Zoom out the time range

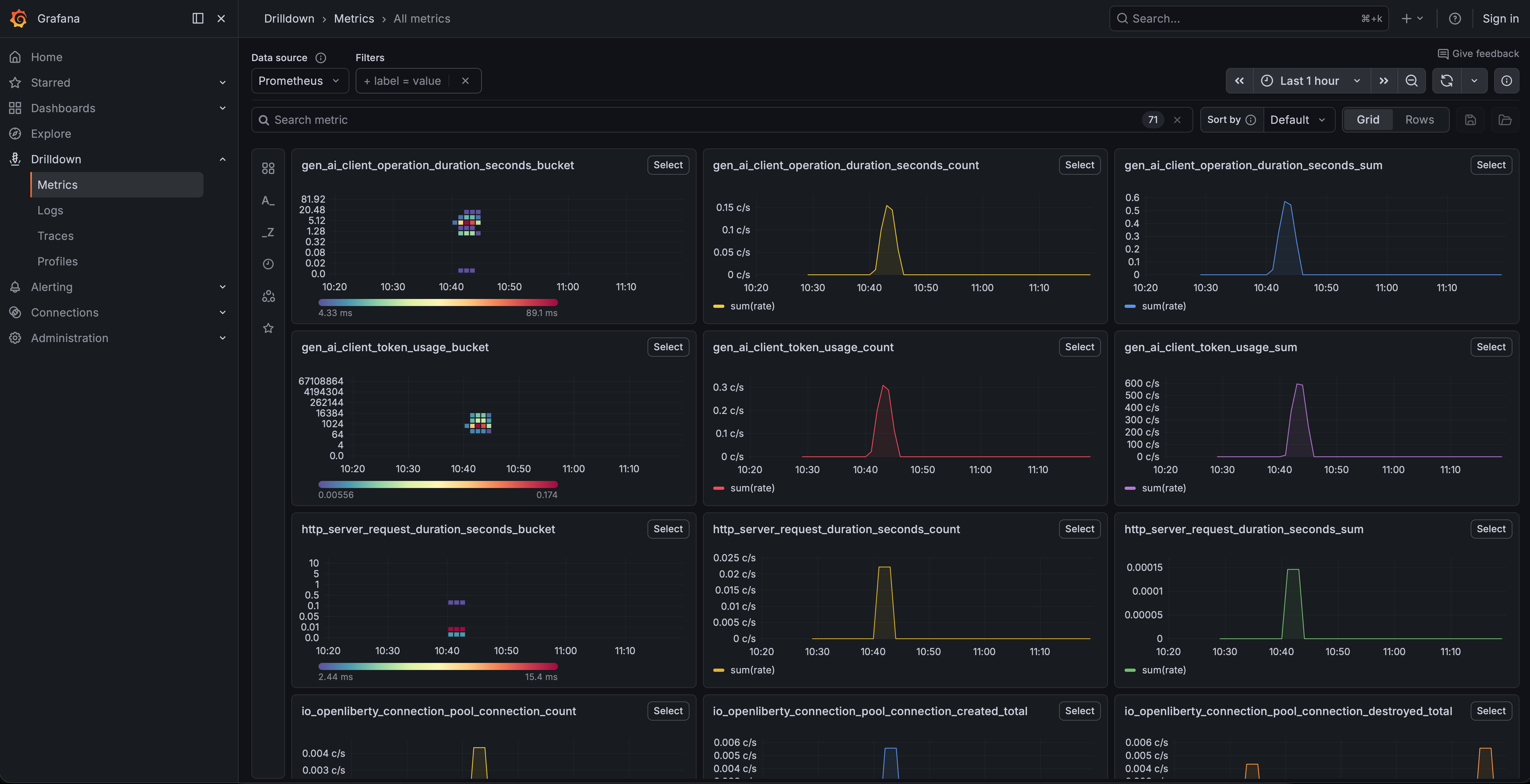click(1412, 81)
